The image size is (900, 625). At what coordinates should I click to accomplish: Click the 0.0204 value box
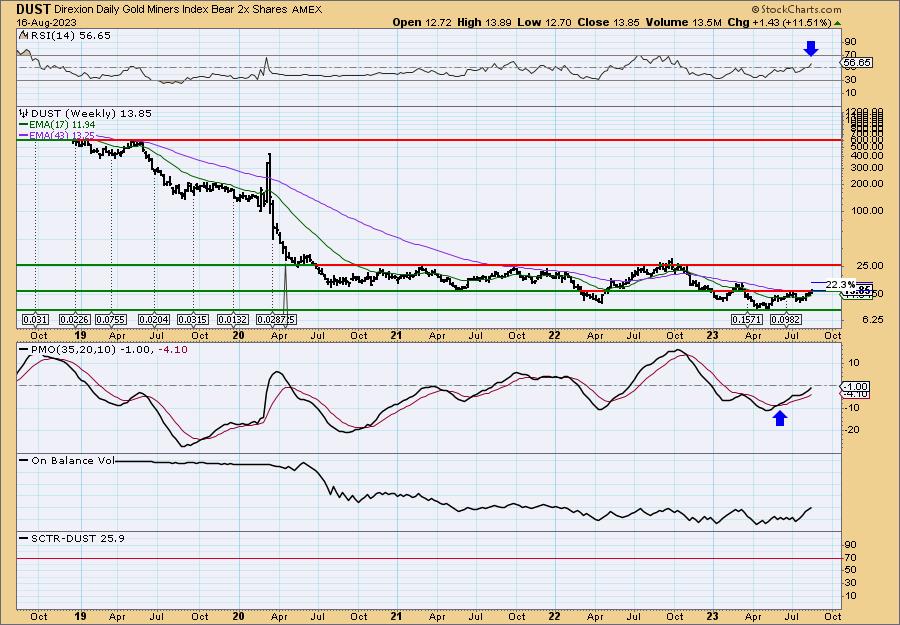pyautogui.click(x=154, y=319)
